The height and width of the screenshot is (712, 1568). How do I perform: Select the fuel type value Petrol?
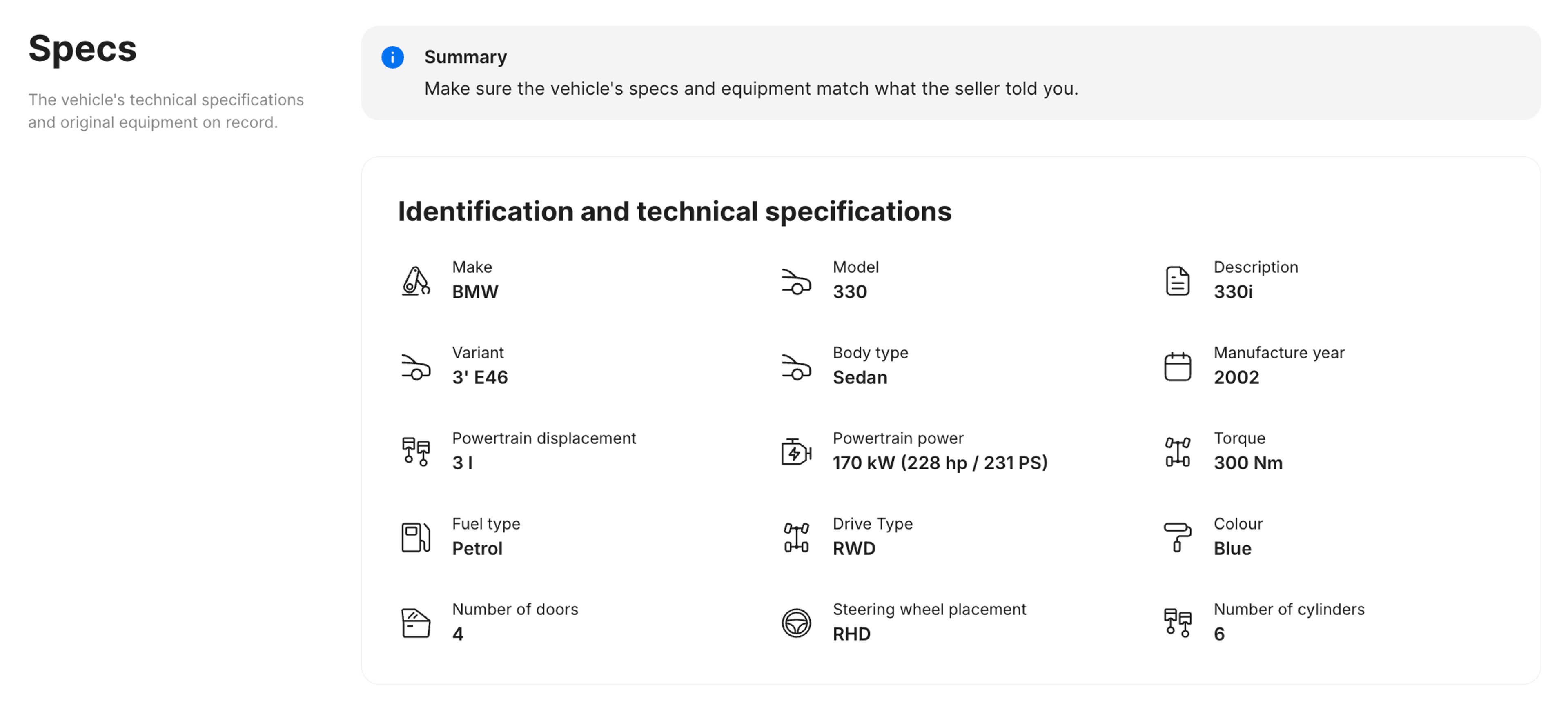coord(477,549)
